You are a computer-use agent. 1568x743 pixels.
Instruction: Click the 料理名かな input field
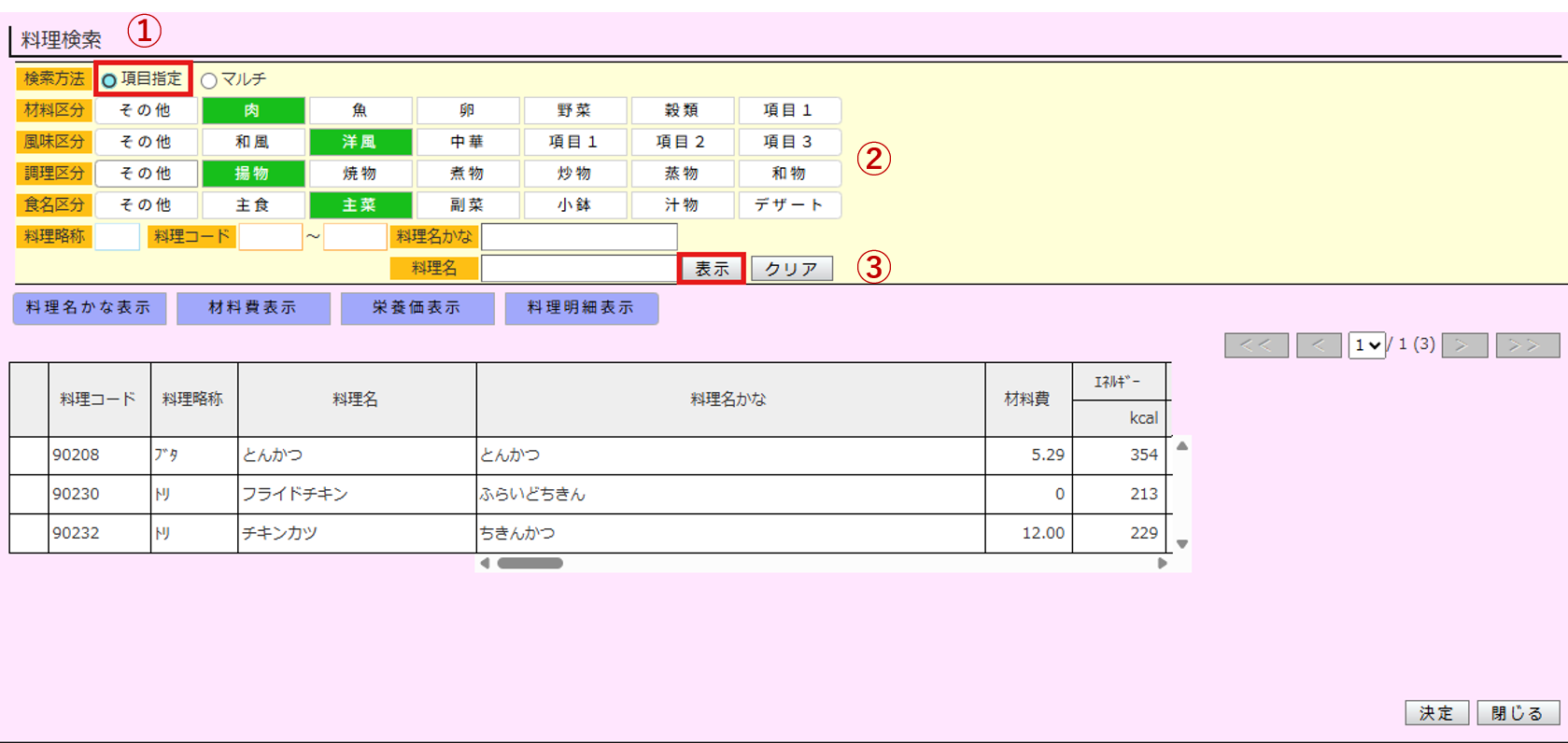coord(579,237)
